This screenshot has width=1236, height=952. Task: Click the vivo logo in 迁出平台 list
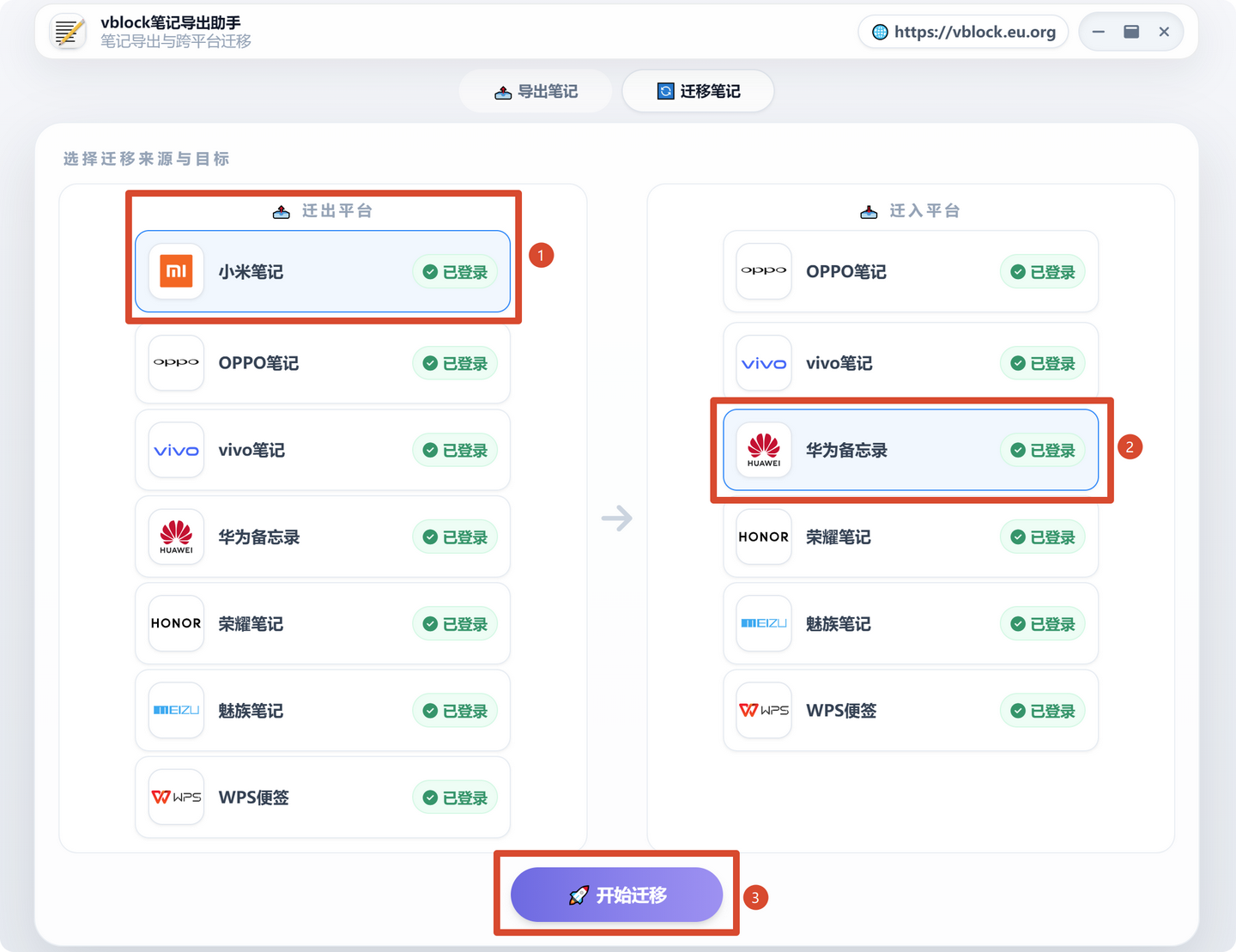coord(176,450)
